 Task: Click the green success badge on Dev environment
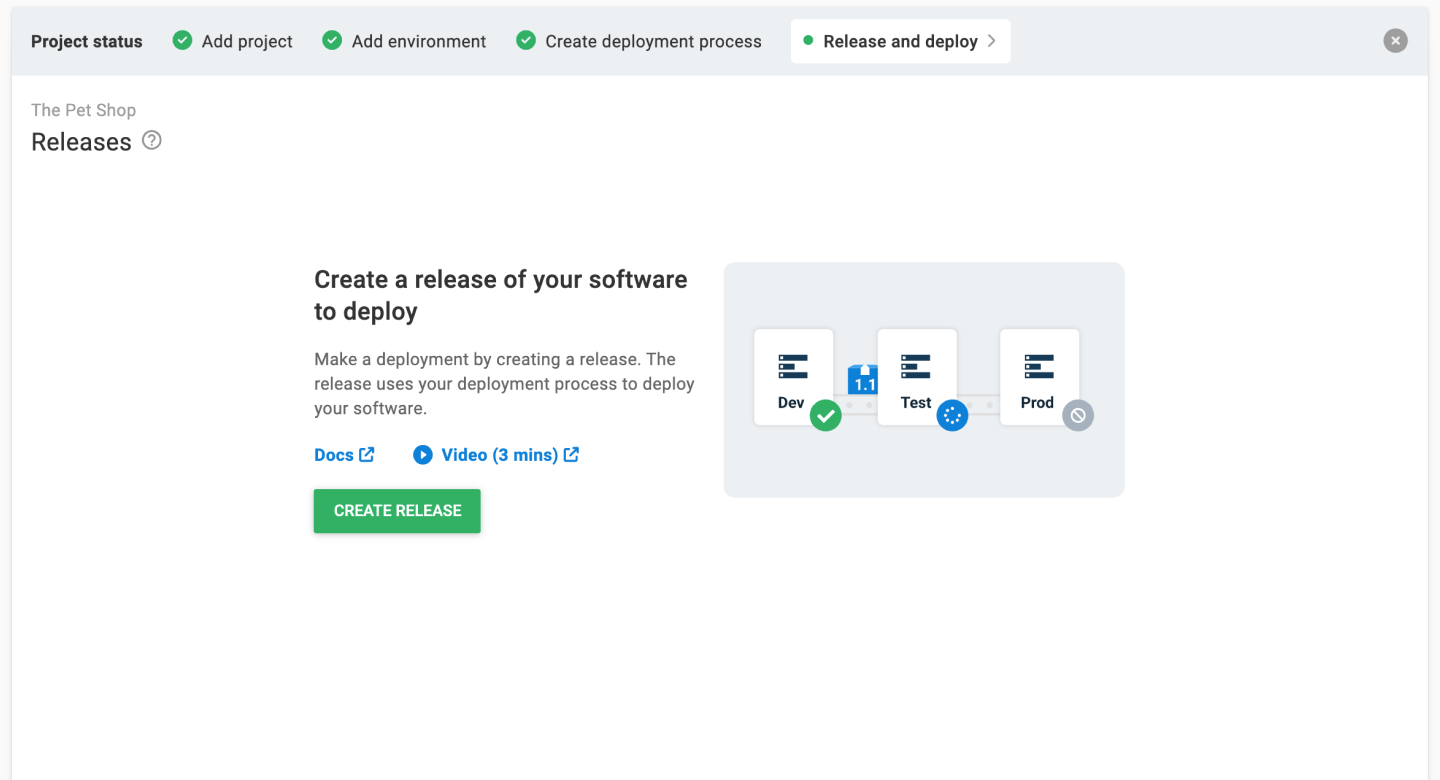(826, 416)
